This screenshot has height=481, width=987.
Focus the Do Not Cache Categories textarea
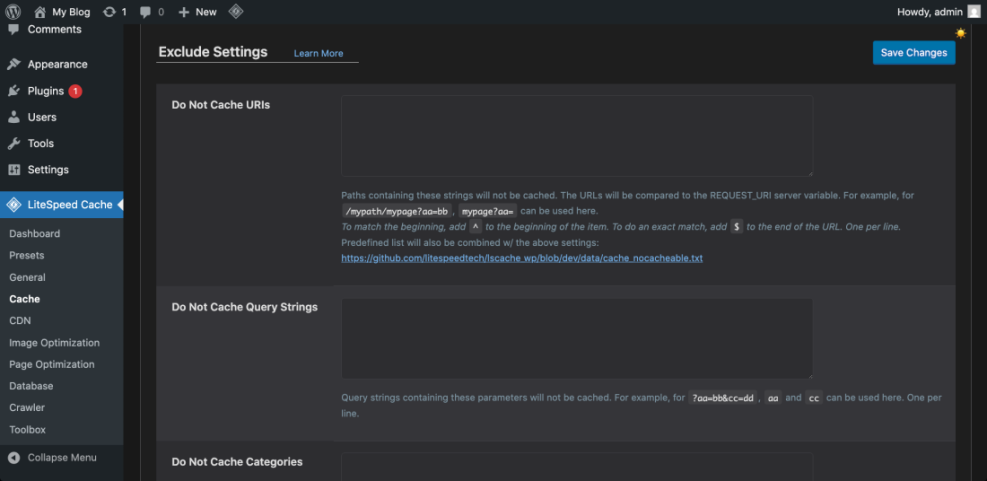pos(577,467)
